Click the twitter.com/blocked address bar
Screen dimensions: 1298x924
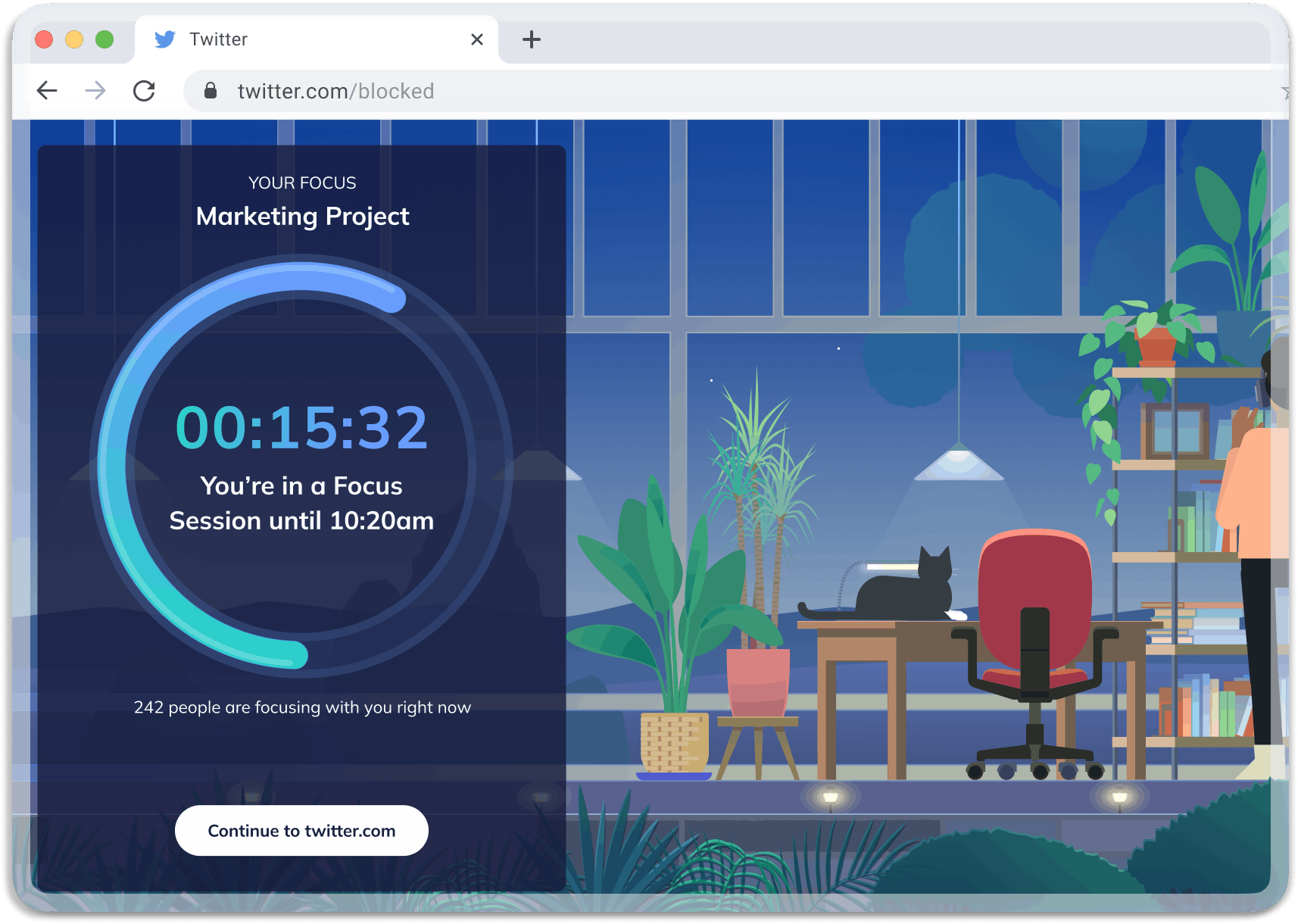click(x=335, y=91)
